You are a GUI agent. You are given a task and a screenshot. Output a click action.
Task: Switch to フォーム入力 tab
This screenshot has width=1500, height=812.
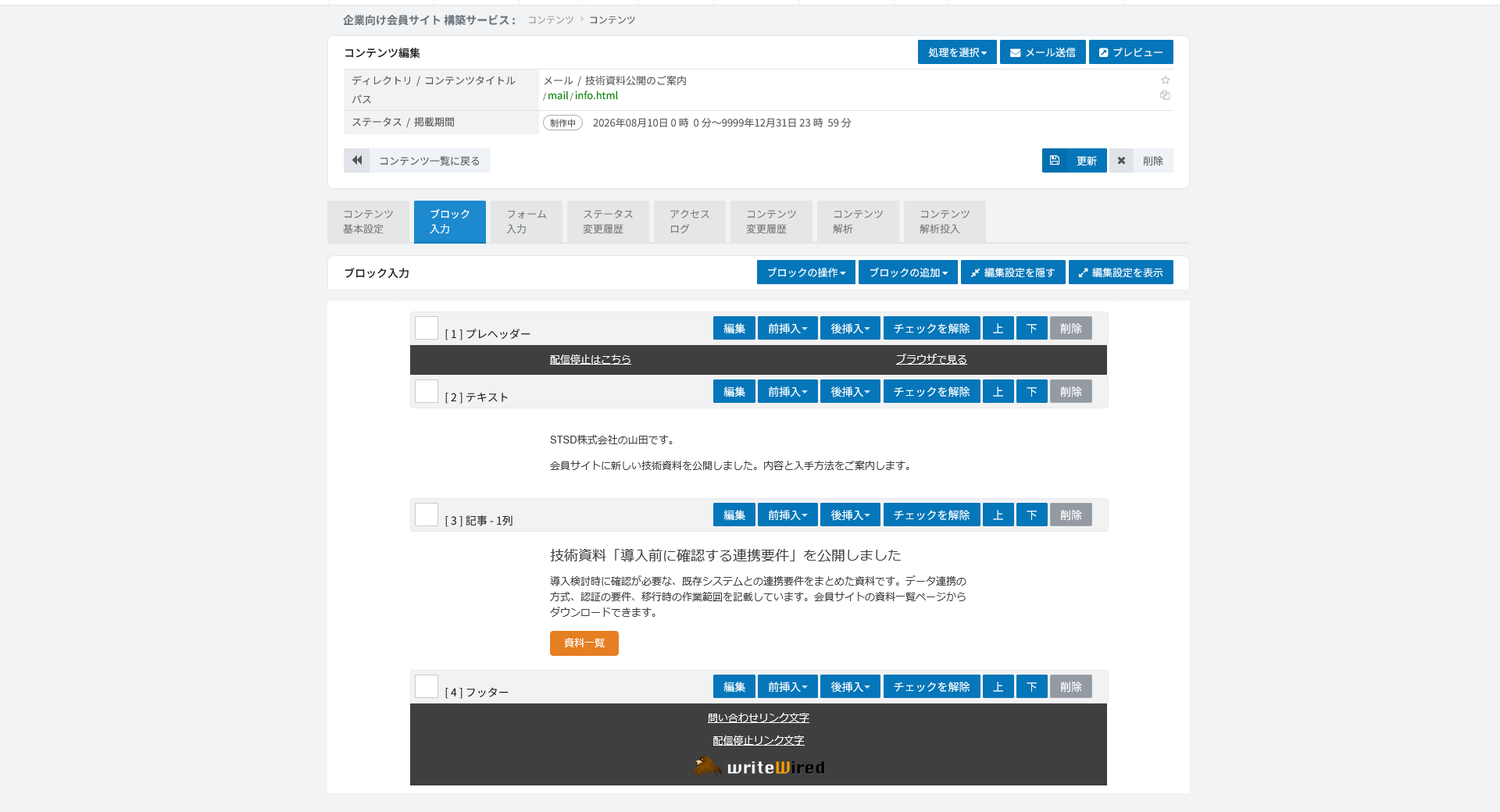click(527, 222)
